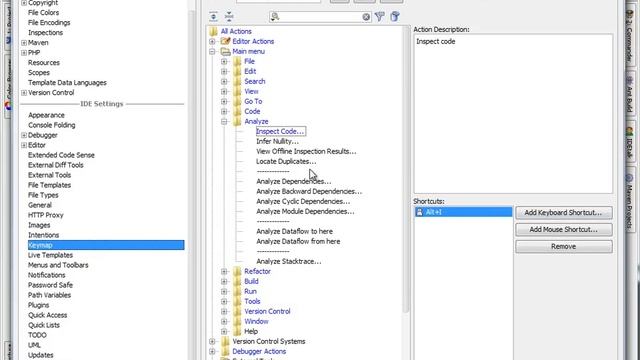640x360 pixels.
Task: Click the Editor Actions folder icon
Action: pyautogui.click(x=225, y=41)
